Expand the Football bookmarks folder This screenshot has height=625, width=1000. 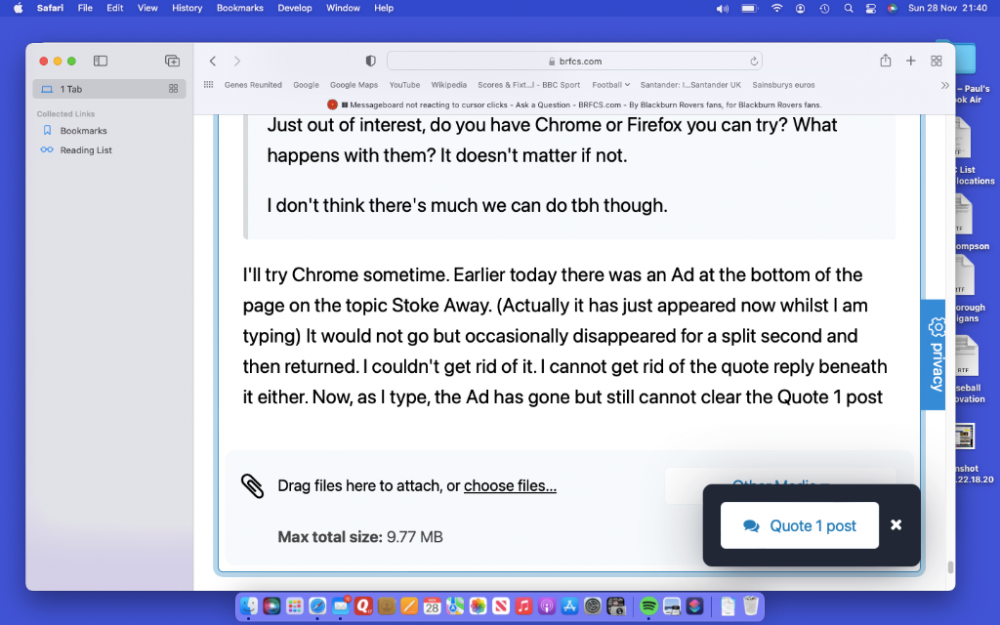point(610,85)
